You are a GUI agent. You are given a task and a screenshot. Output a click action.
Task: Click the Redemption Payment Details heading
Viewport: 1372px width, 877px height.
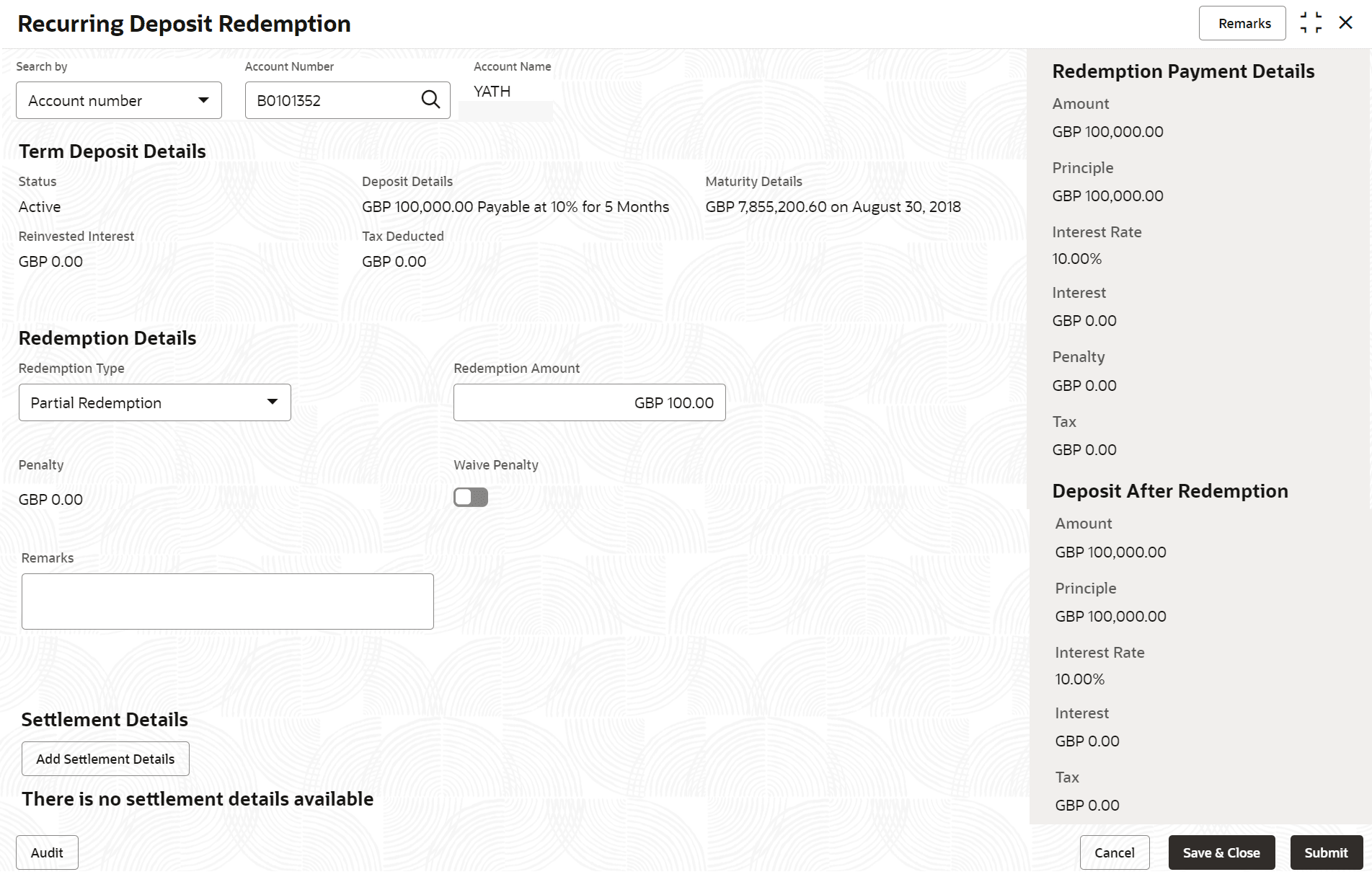(1183, 71)
